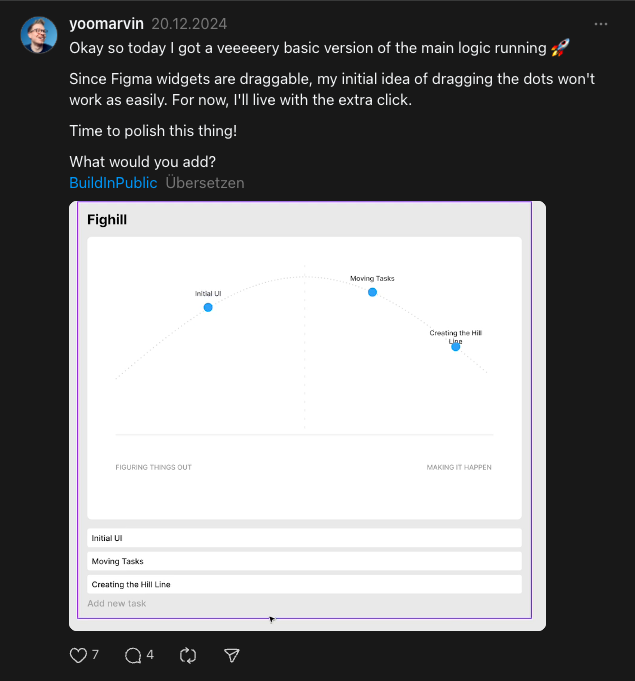Click the Initial UI task row
This screenshot has height=681, width=635.
[x=304, y=538]
